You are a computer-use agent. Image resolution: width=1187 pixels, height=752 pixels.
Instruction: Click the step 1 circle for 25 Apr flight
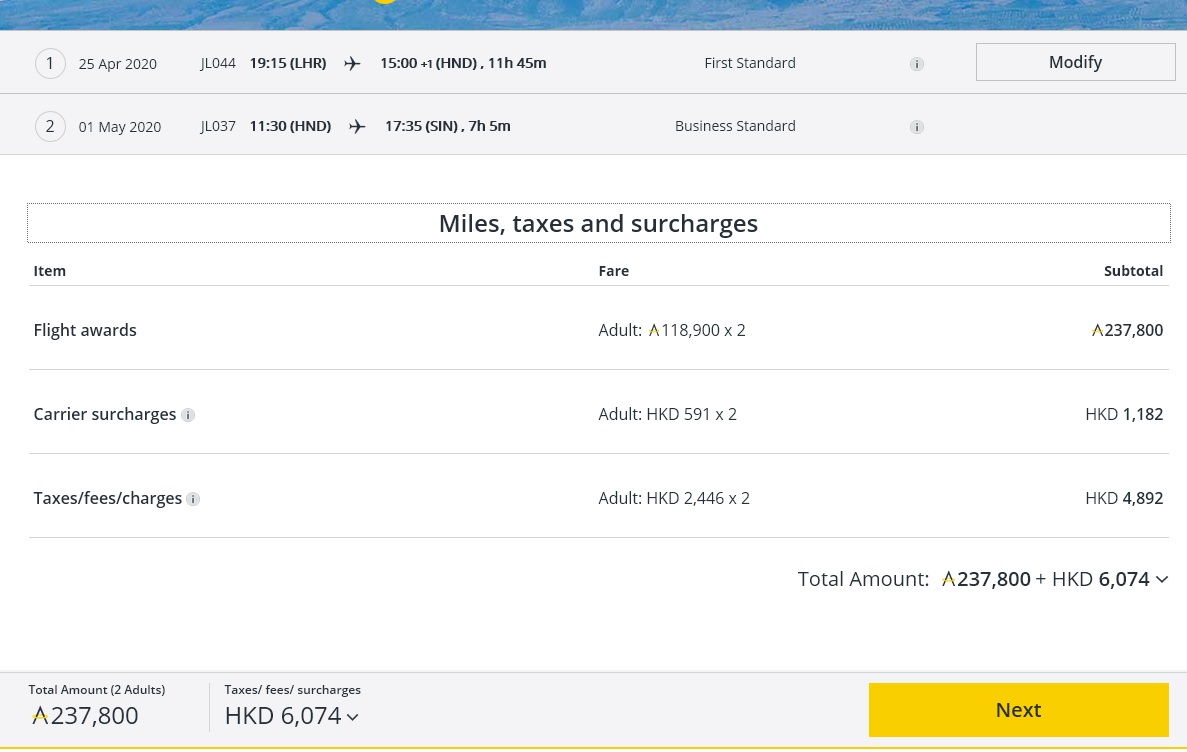pos(50,64)
